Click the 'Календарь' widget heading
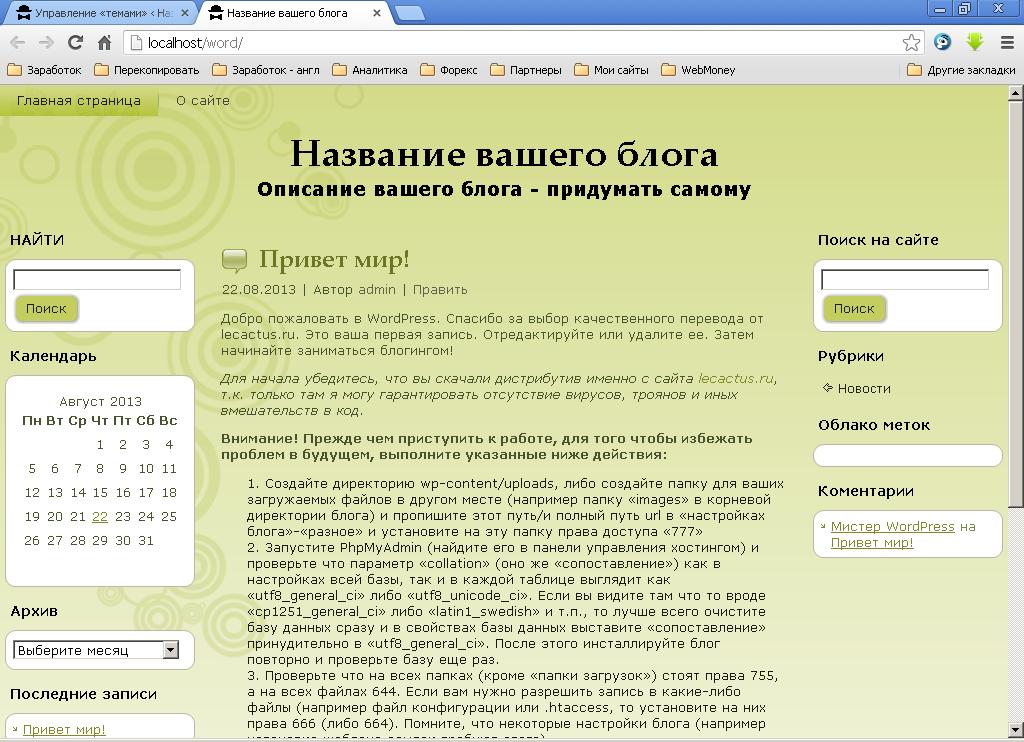The height and width of the screenshot is (742, 1024). tap(54, 356)
